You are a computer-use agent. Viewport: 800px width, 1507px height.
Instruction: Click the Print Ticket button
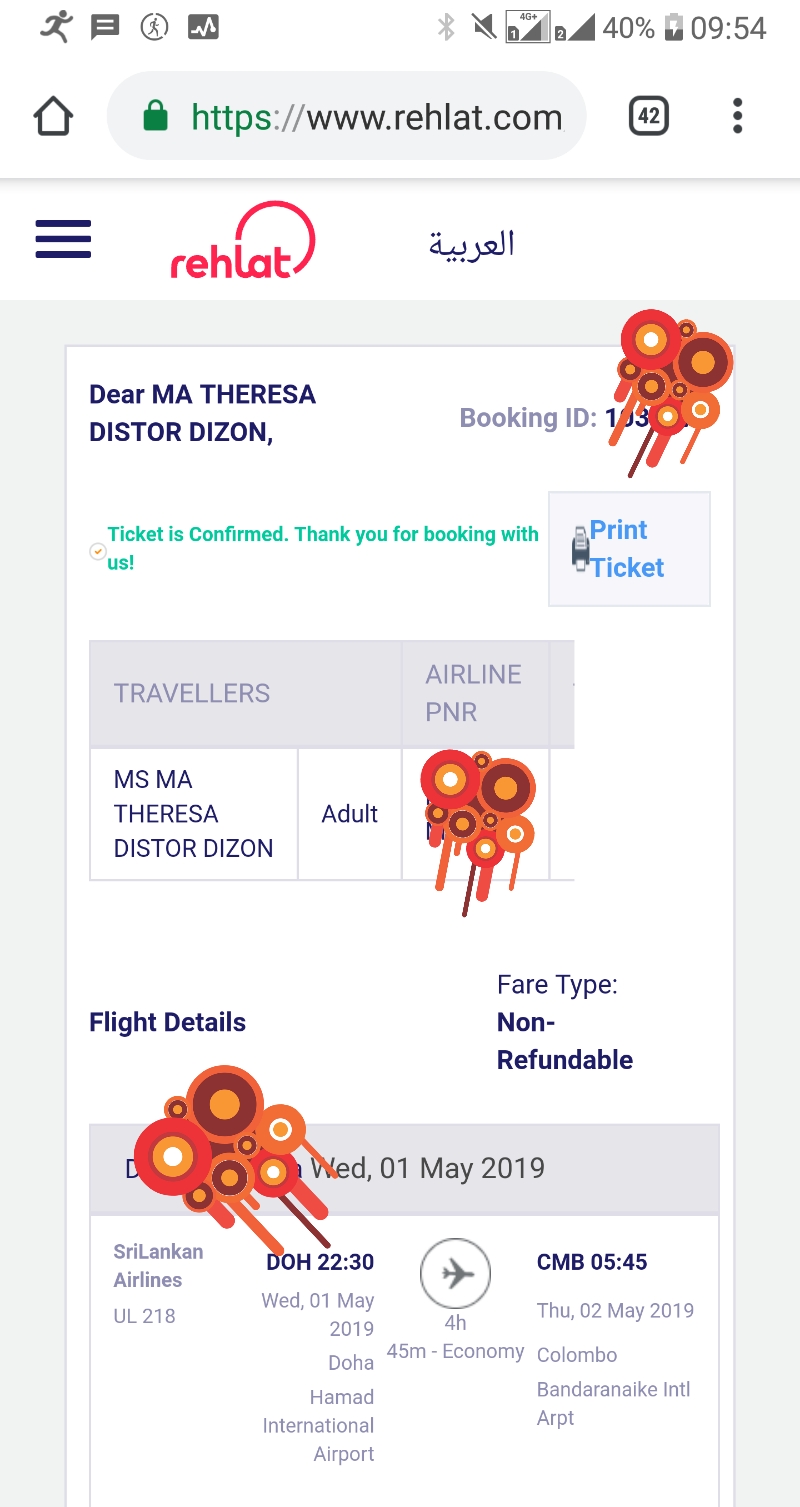point(629,549)
